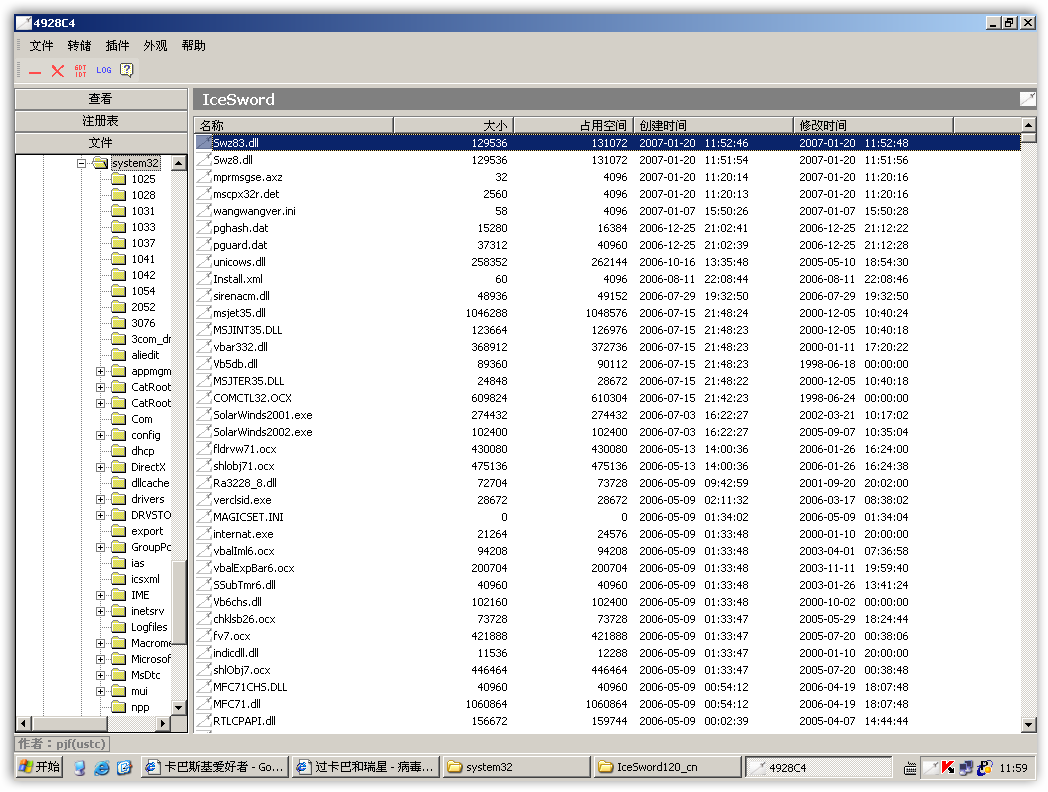Select the internat.exe file row

608,534
